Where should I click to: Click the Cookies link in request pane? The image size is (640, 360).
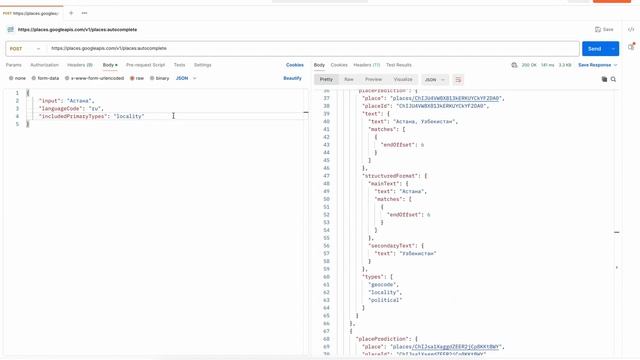coord(294,65)
